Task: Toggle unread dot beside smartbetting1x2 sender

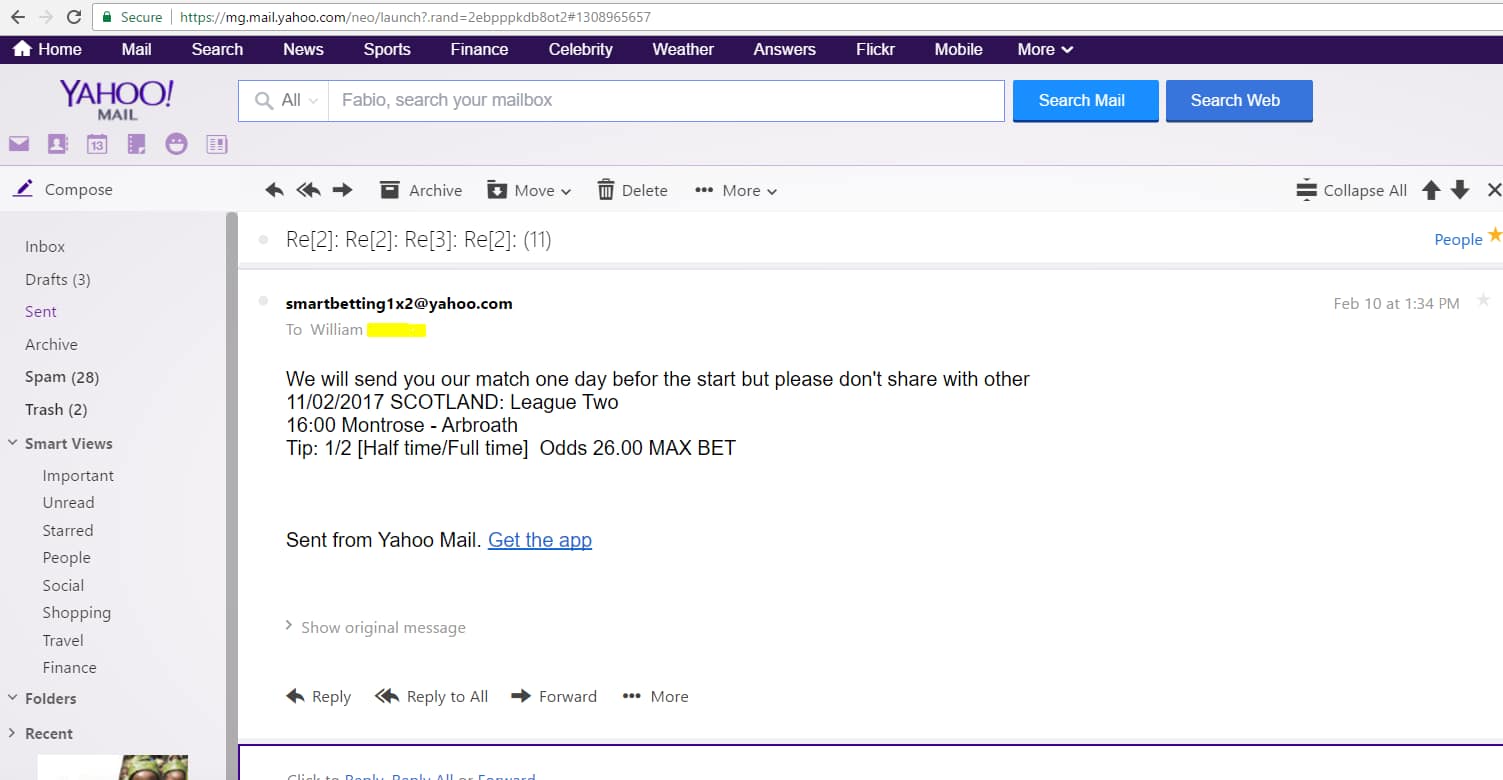Action: coord(263,301)
